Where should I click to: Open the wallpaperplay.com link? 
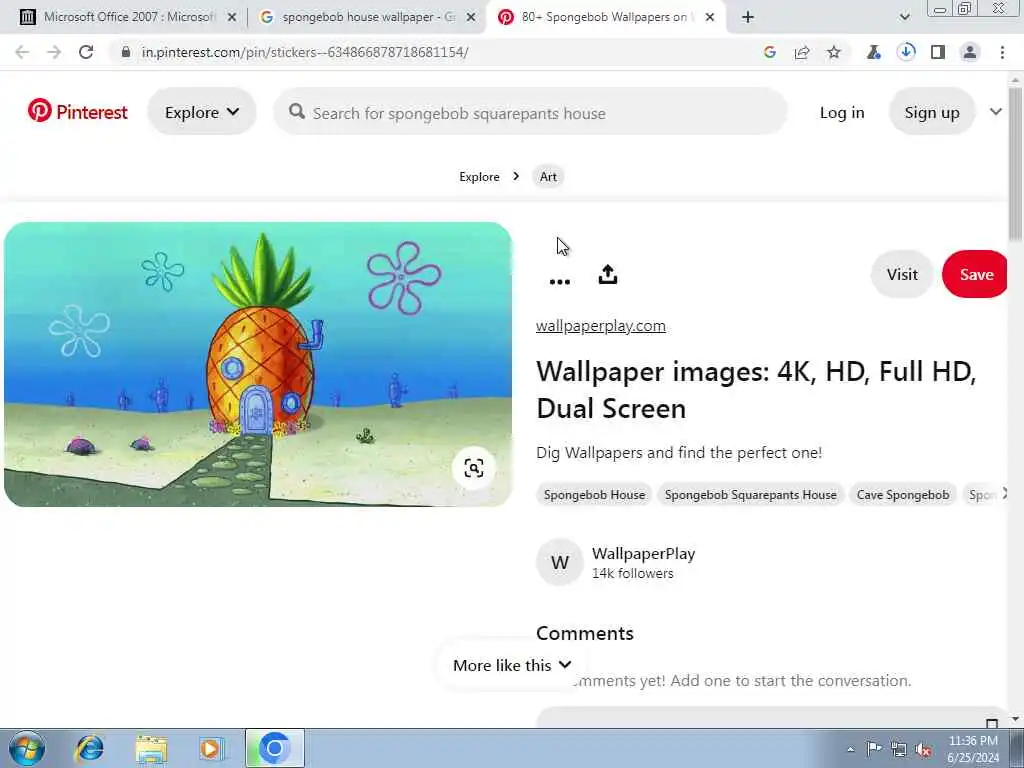[x=601, y=326]
